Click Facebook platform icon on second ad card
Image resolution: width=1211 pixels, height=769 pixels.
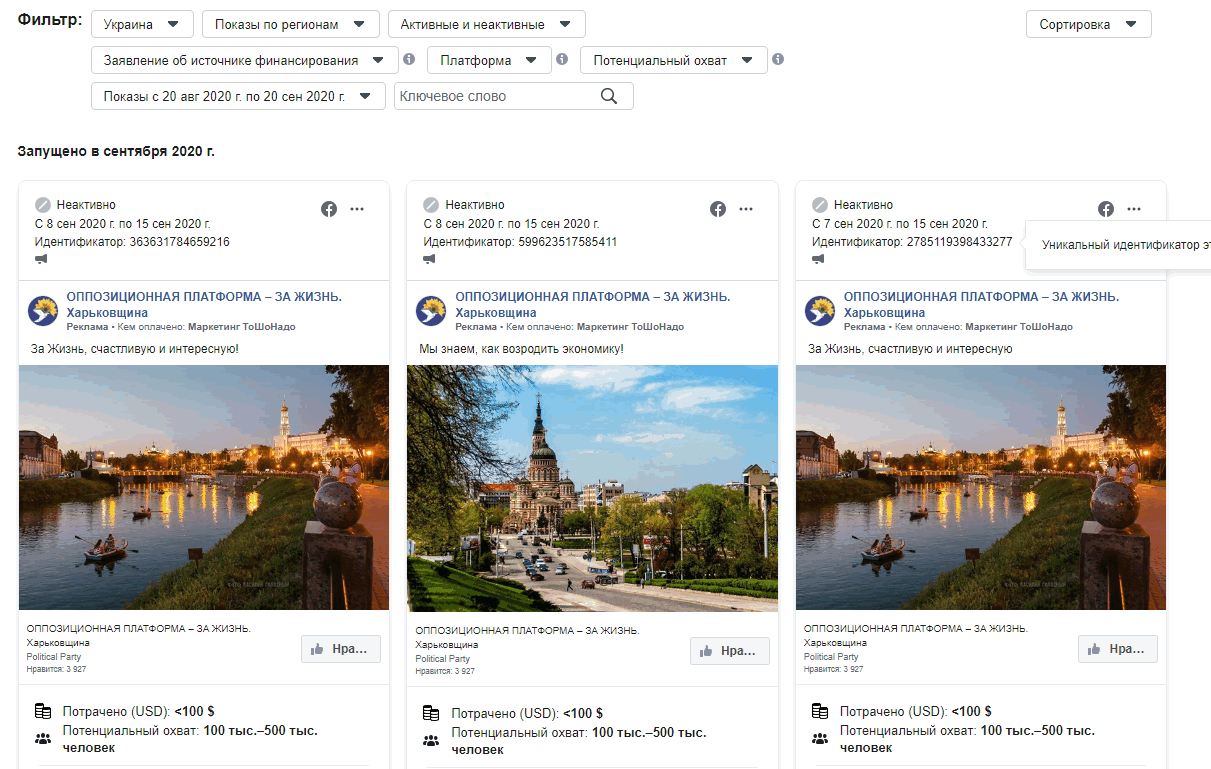pos(718,209)
